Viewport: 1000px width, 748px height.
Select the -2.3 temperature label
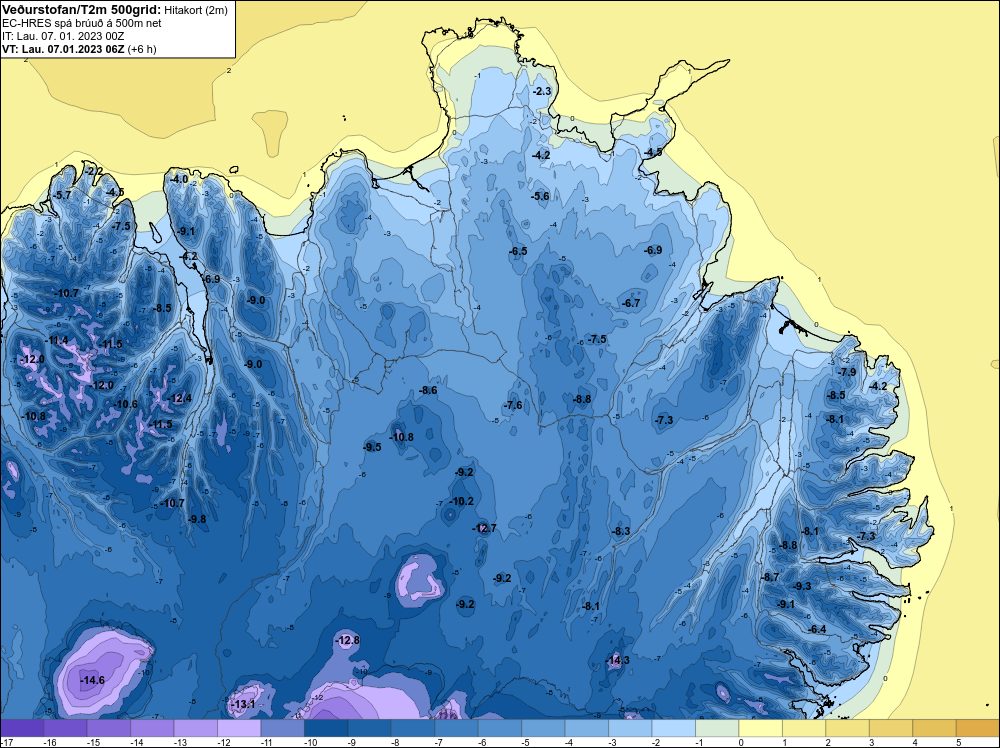(x=541, y=92)
